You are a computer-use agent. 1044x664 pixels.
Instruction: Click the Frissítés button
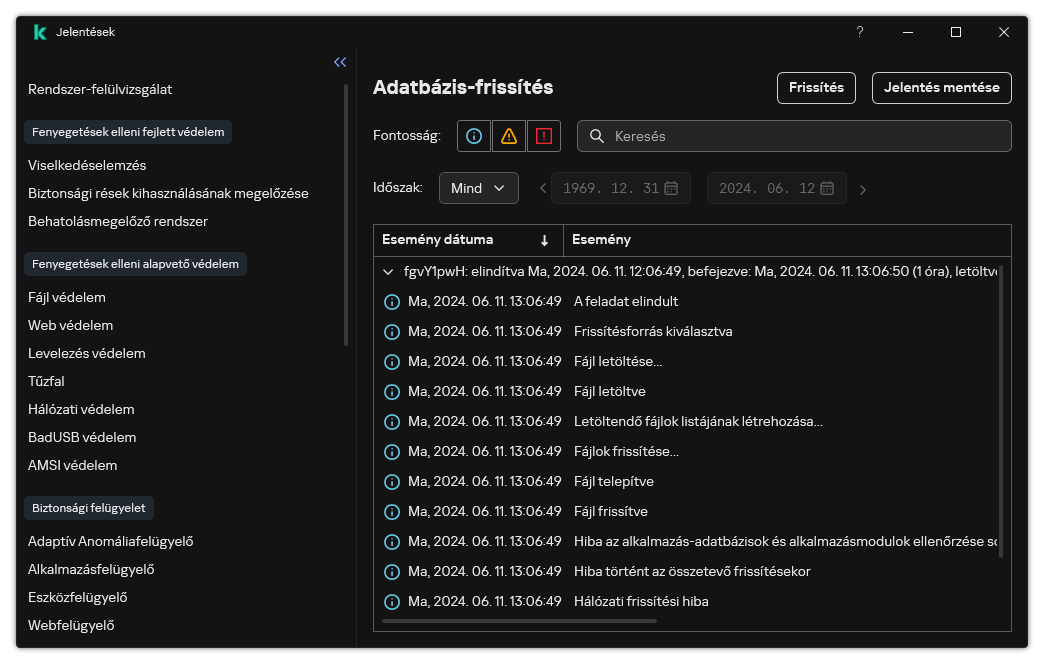pyautogui.click(x=816, y=88)
